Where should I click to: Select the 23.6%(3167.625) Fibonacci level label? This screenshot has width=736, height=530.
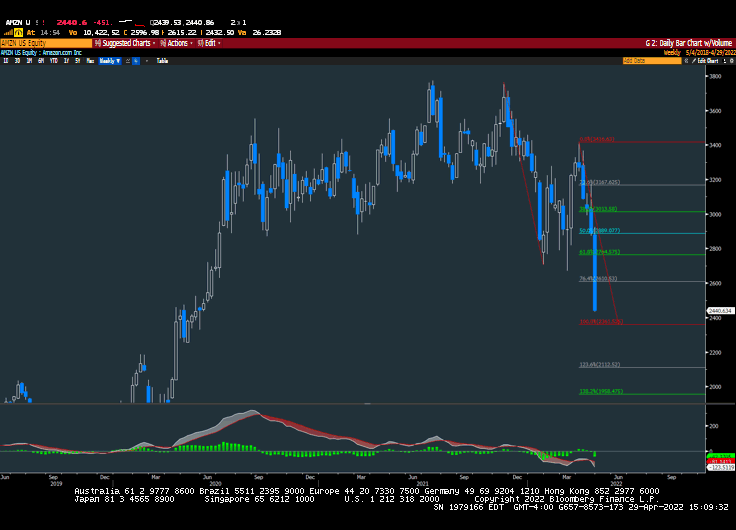[x=599, y=182]
